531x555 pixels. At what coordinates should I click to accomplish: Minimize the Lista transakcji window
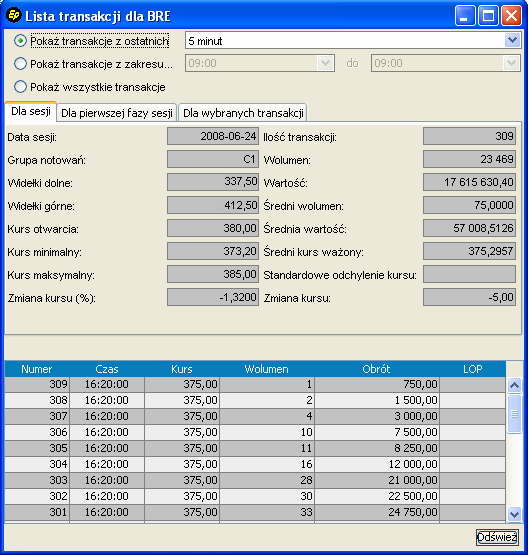(465, 16)
